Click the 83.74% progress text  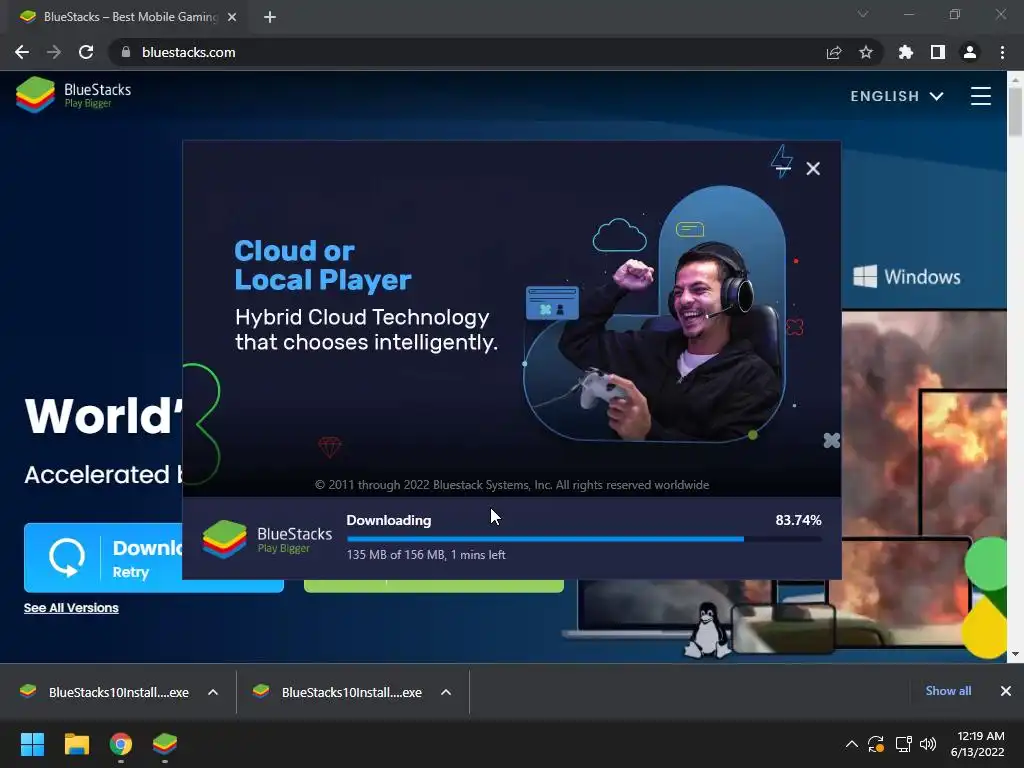click(x=798, y=520)
